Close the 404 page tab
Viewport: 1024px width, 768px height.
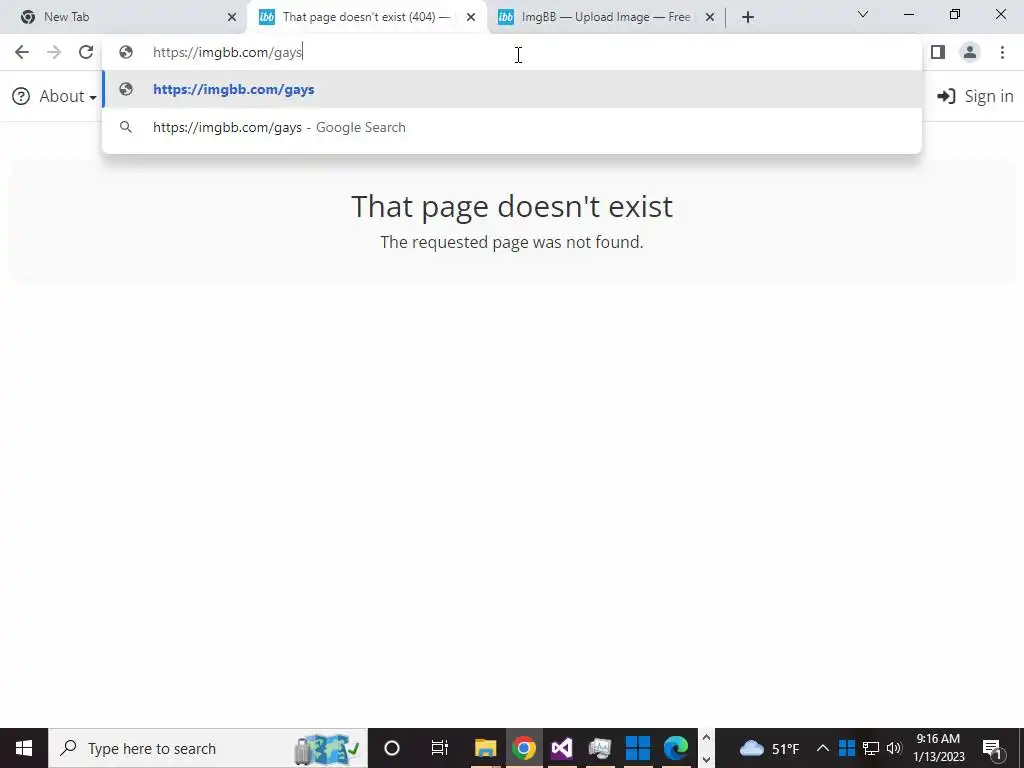tap(471, 17)
